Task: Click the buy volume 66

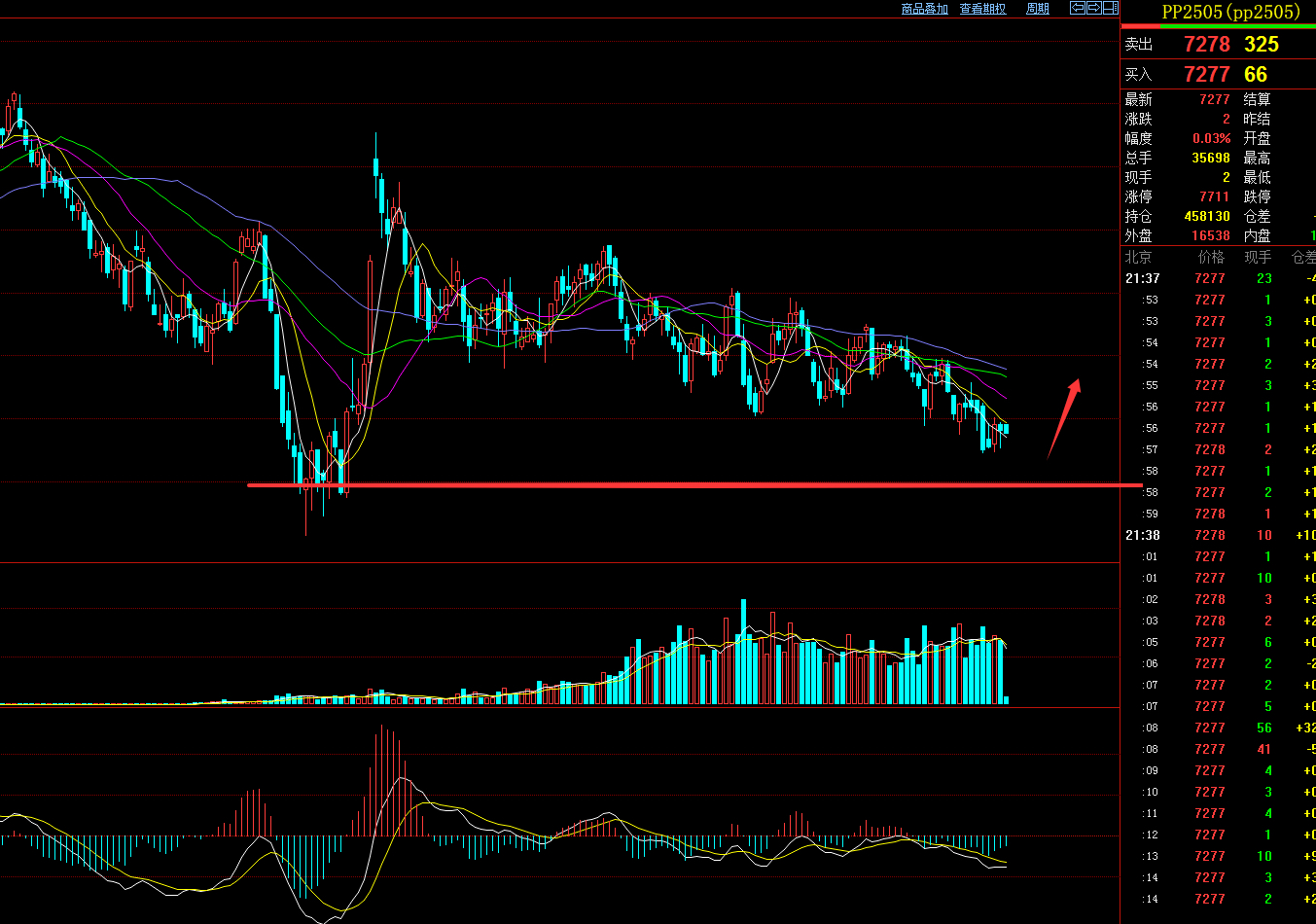Action: pyautogui.click(x=1256, y=75)
